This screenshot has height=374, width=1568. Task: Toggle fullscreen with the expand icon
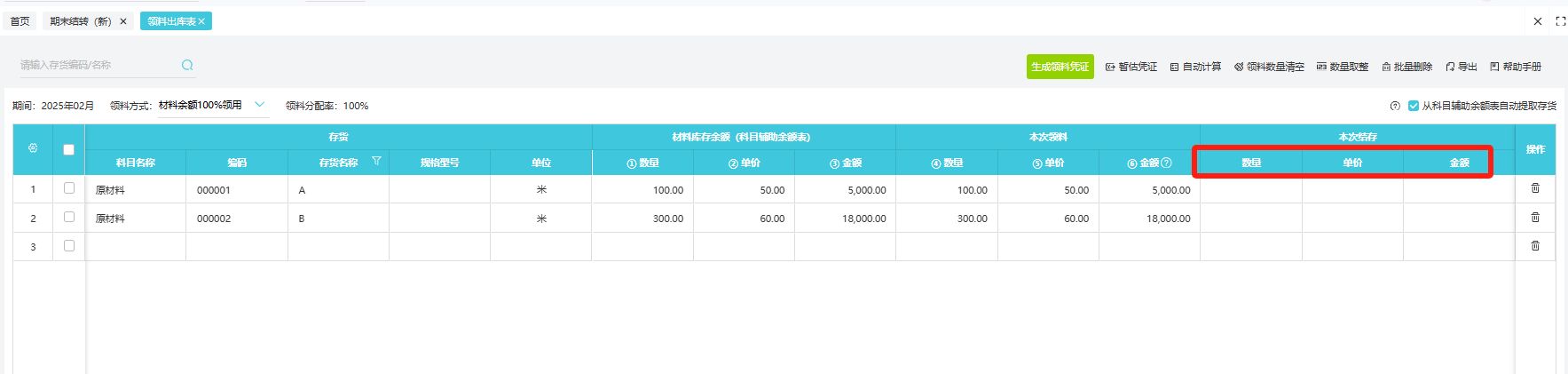click(1560, 21)
